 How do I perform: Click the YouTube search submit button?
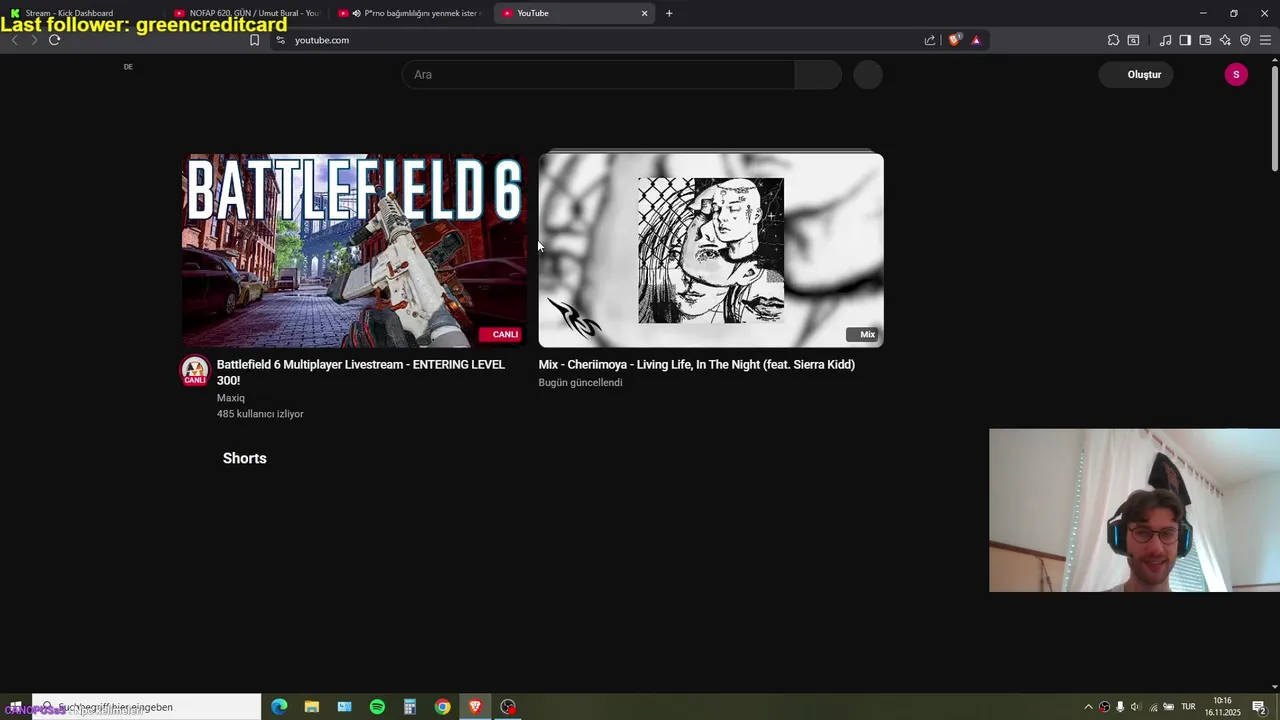pyautogui.click(x=818, y=75)
